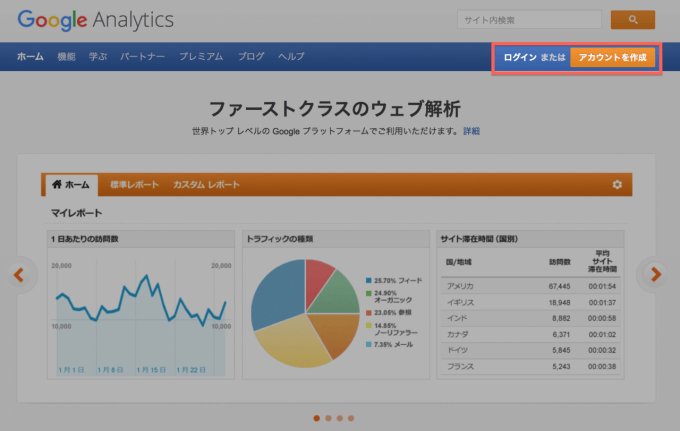Click the ログイン link
The width and height of the screenshot is (680, 431).
click(x=520, y=57)
